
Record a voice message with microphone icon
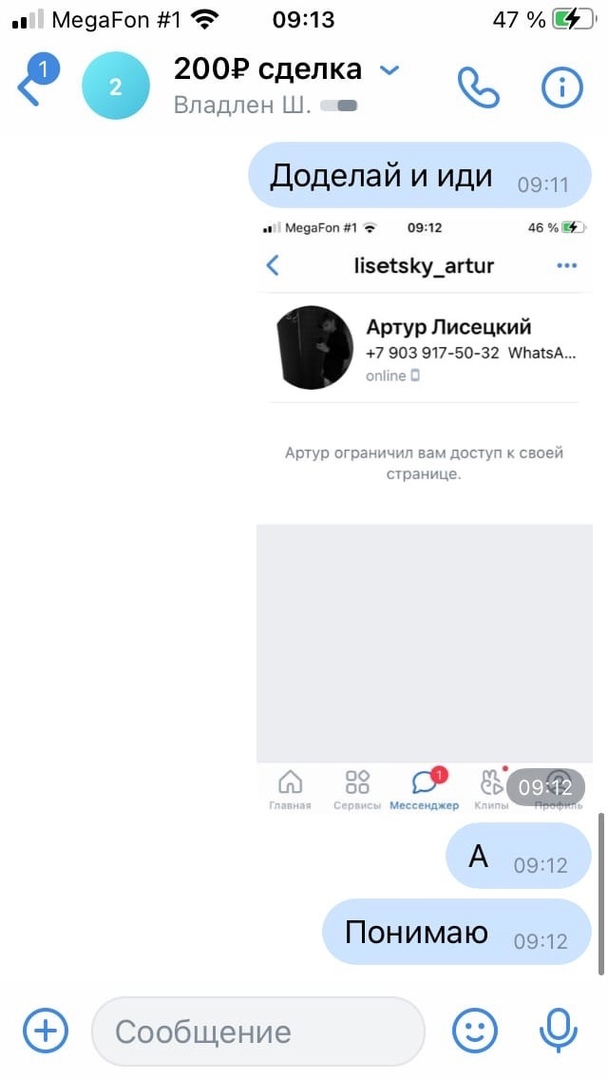pos(556,1031)
